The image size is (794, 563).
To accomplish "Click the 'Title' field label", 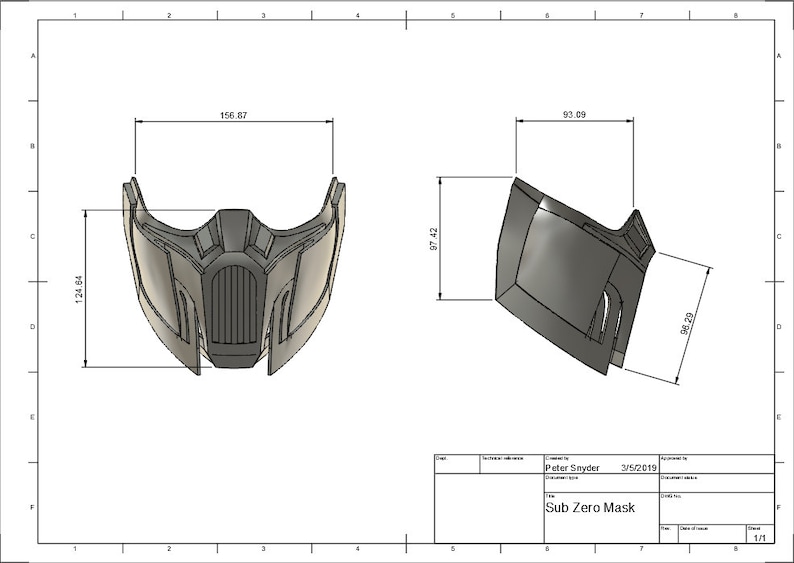I will 550,496.
